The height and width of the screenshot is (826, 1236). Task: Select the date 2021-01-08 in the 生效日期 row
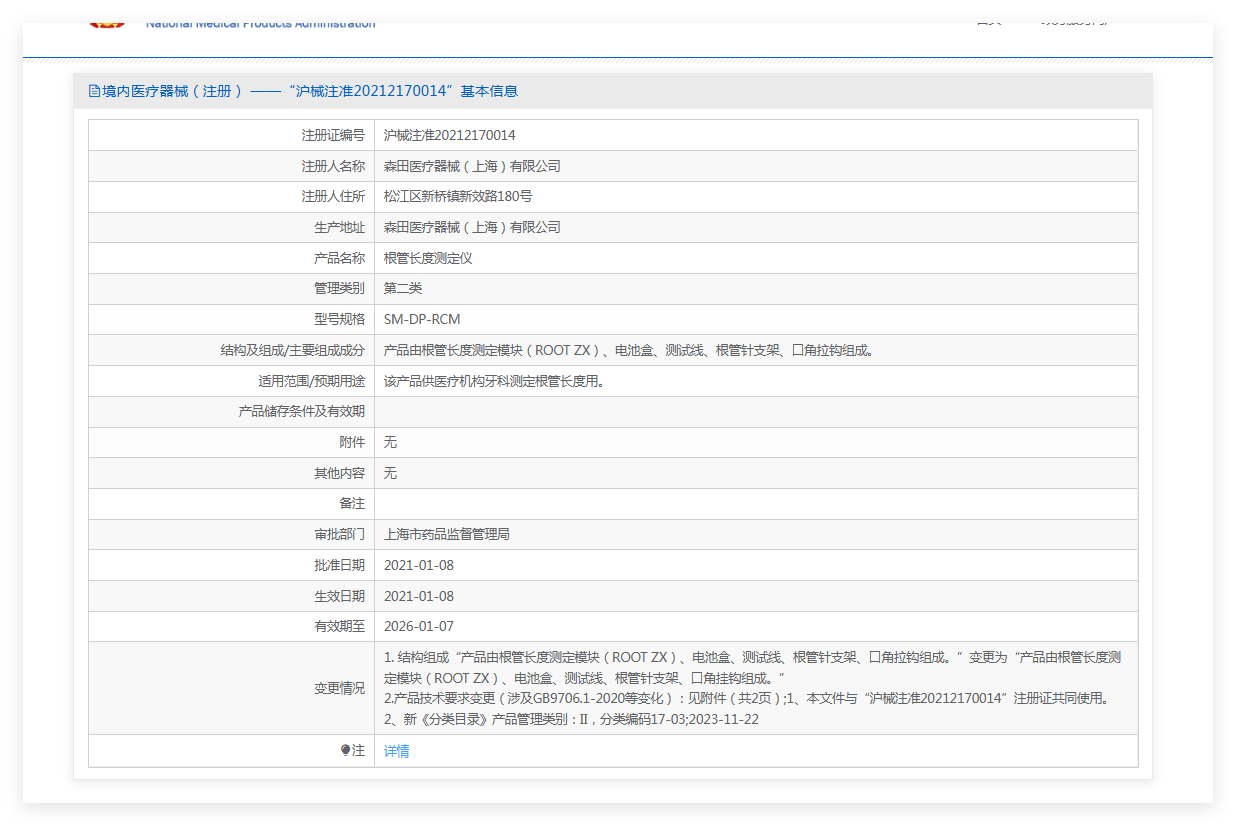(x=419, y=596)
